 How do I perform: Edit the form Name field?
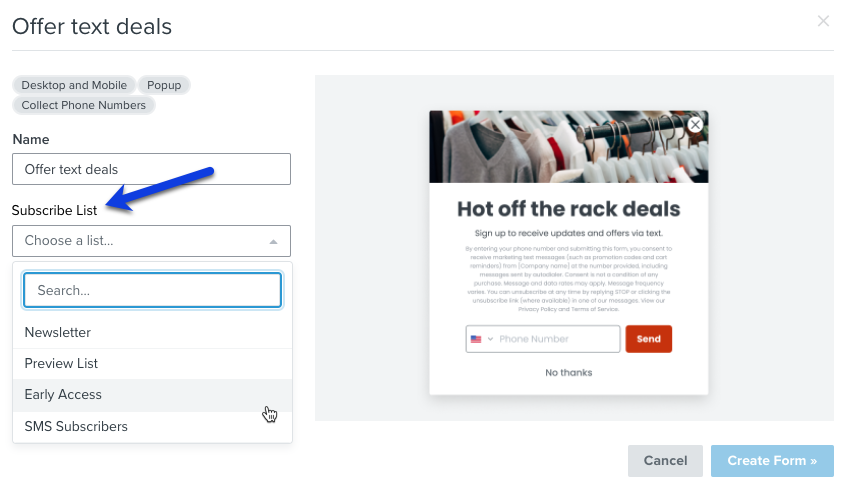pyautogui.click(x=151, y=169)
